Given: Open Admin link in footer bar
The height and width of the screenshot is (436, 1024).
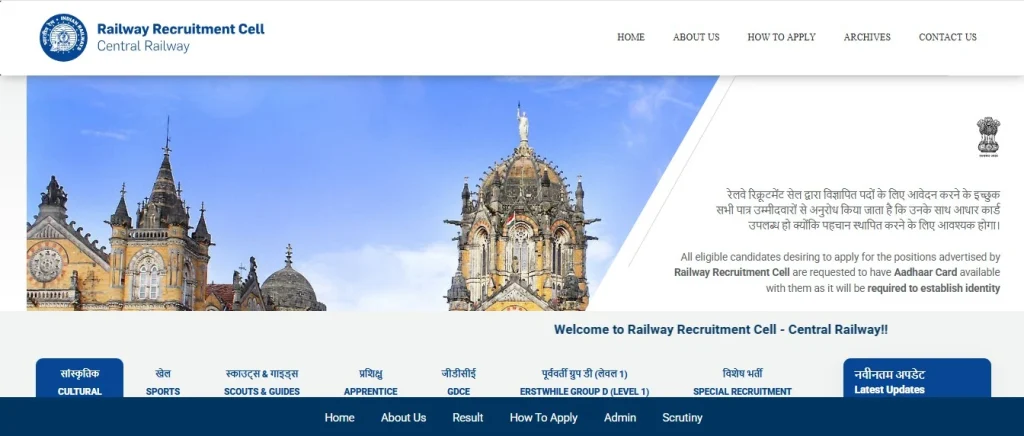Looking at the screenshot, I should pyautogui.click(x=620, y=417).
